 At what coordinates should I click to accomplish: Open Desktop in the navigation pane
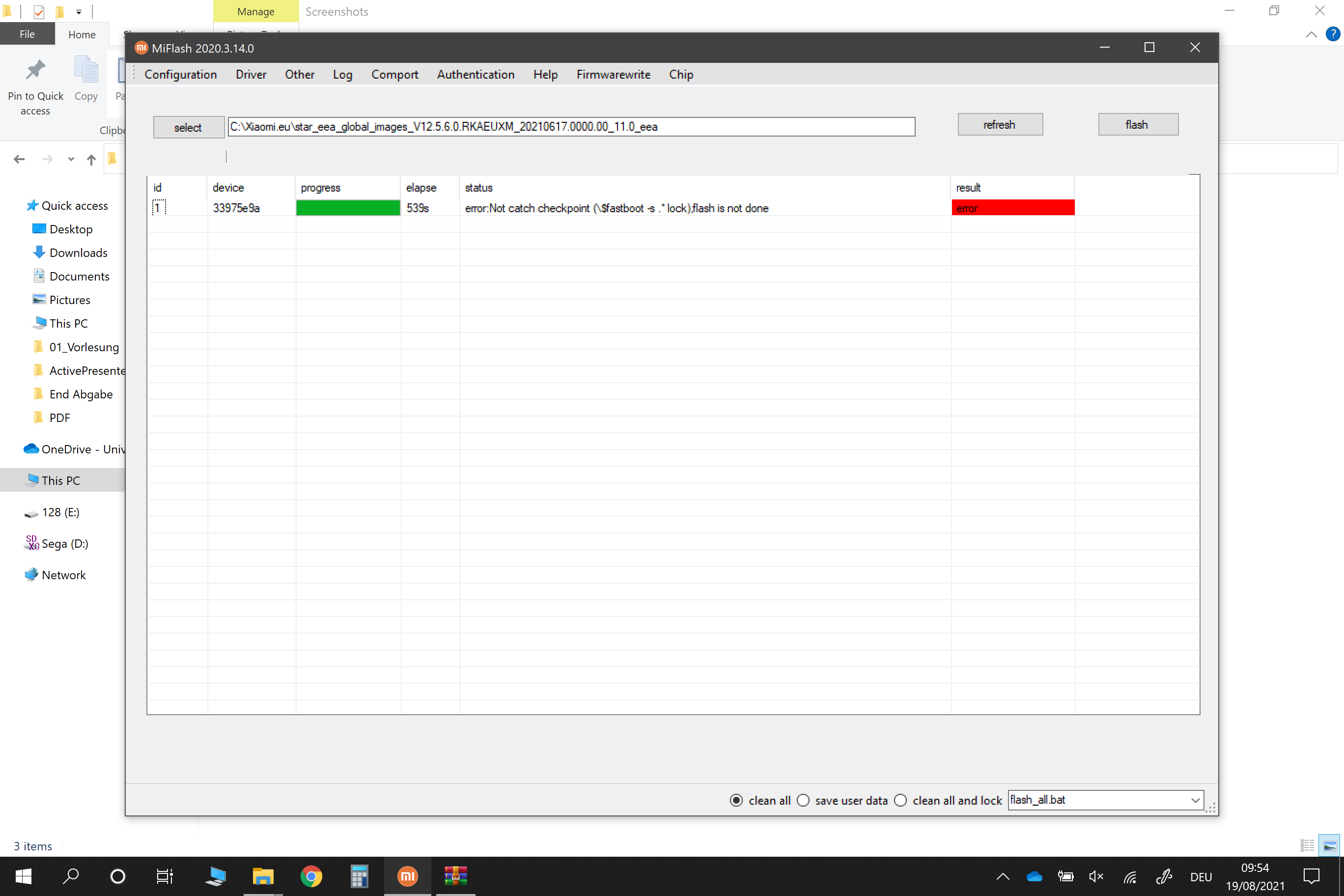pos(71,229)
